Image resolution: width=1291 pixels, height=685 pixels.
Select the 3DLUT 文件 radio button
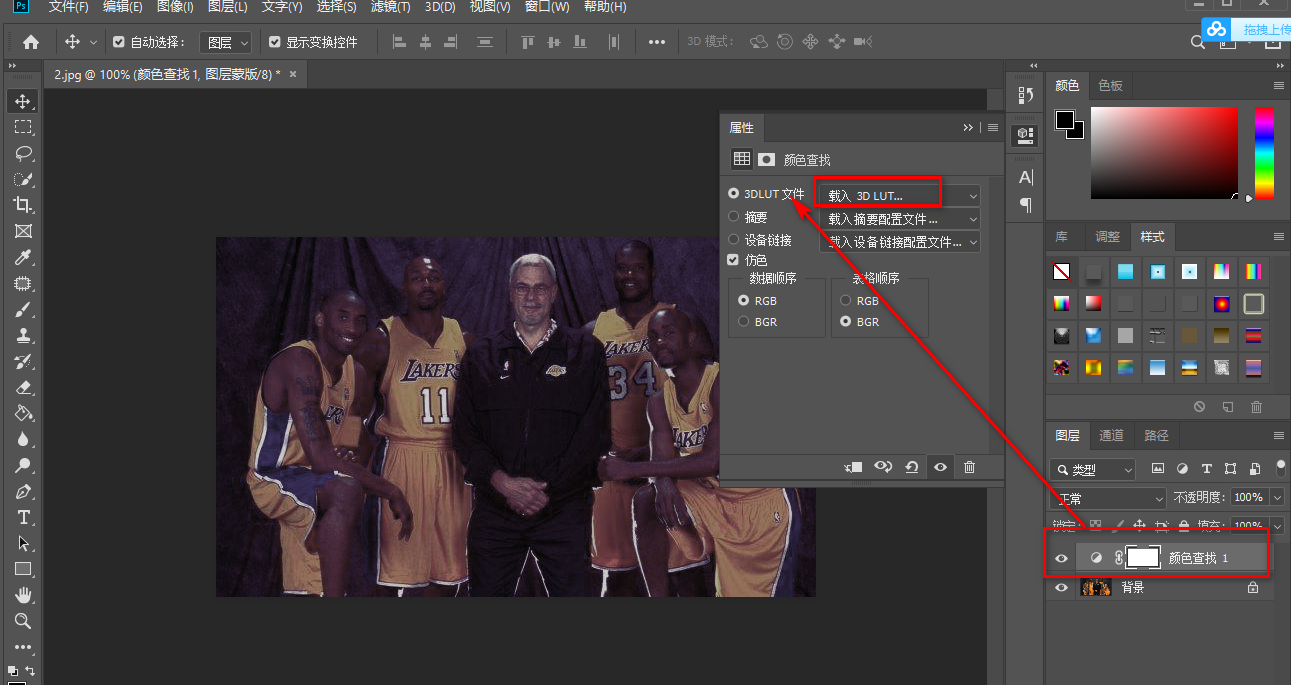734,194
